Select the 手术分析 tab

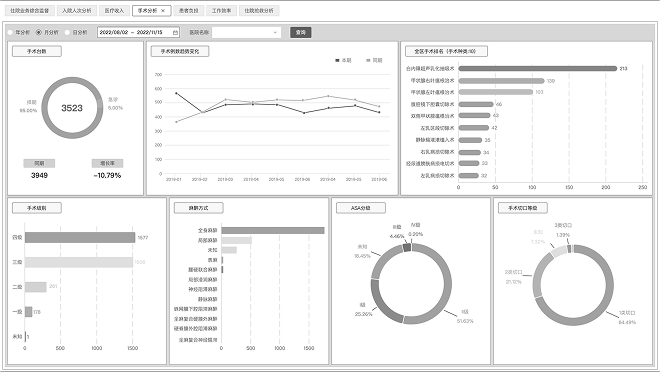[x=152, y=11]
